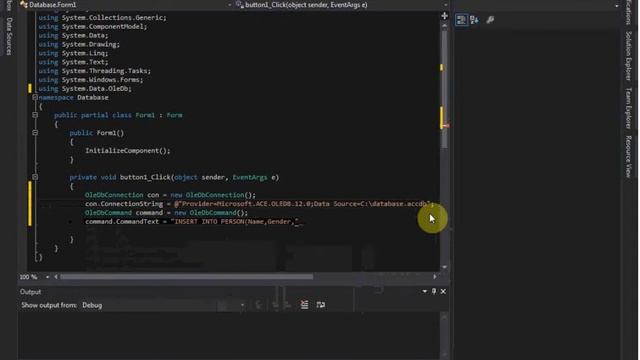The width and height of the screenshot is (640, 360).
Task: Open the Solution Explorer side tab
Action: pos(629,56)
